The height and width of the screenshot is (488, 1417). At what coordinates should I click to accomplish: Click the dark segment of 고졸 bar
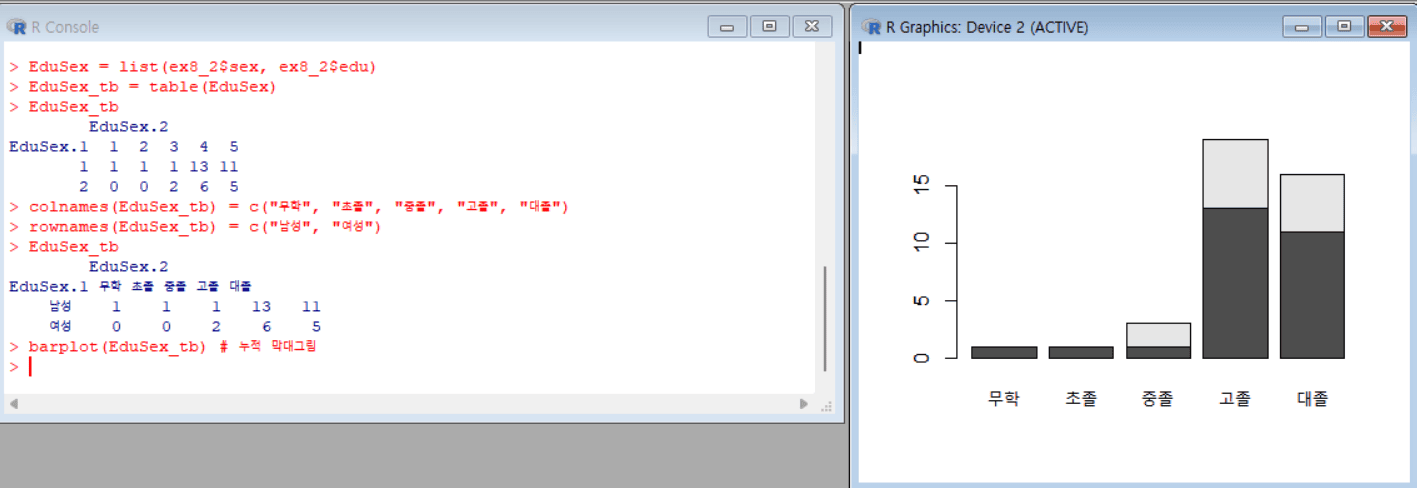click(x=1235, y=283)
